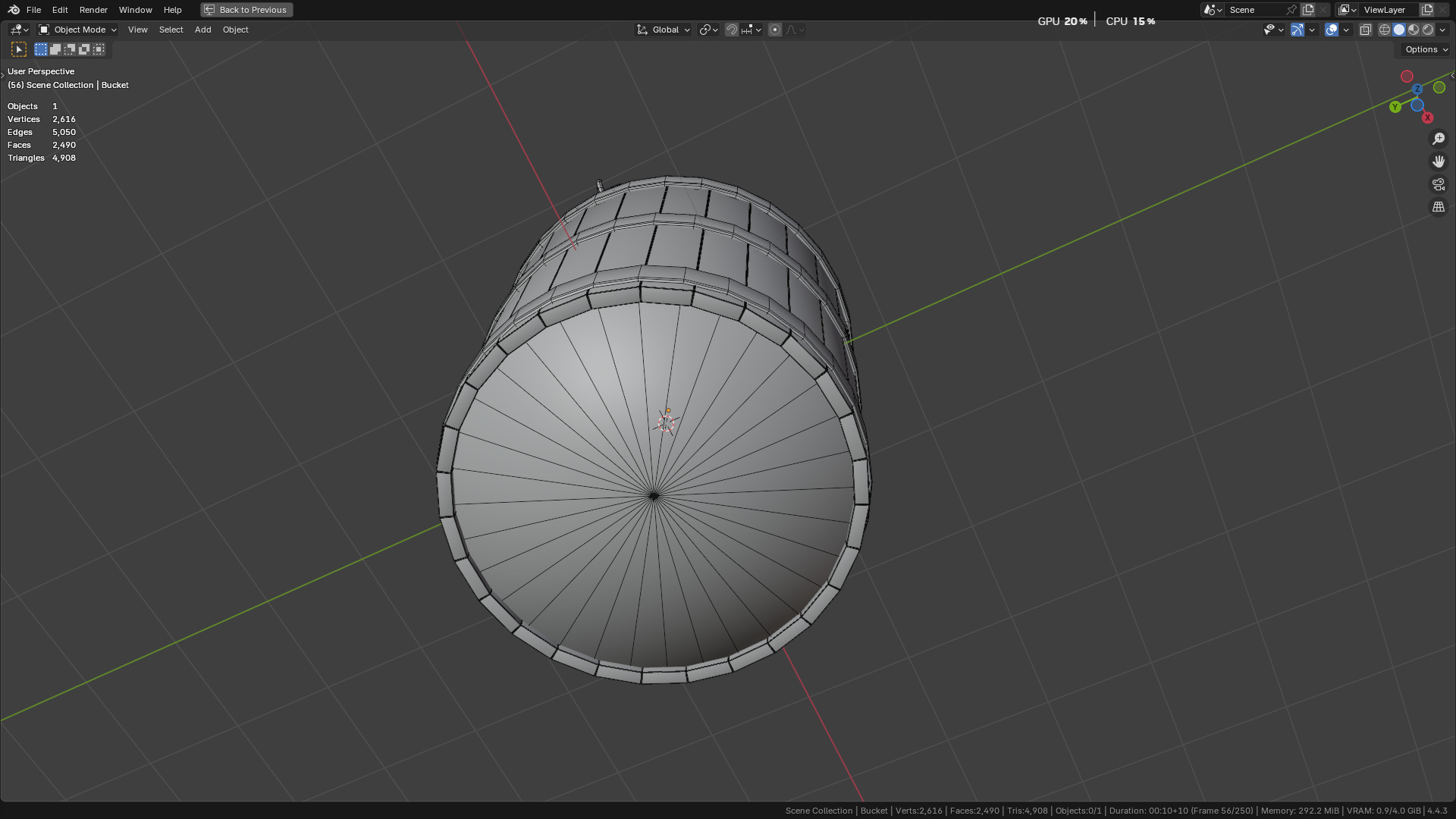Viewport: 1456px width, 819px height.
Task: Switch to Rendered viewport shading
Action: 1428,30
